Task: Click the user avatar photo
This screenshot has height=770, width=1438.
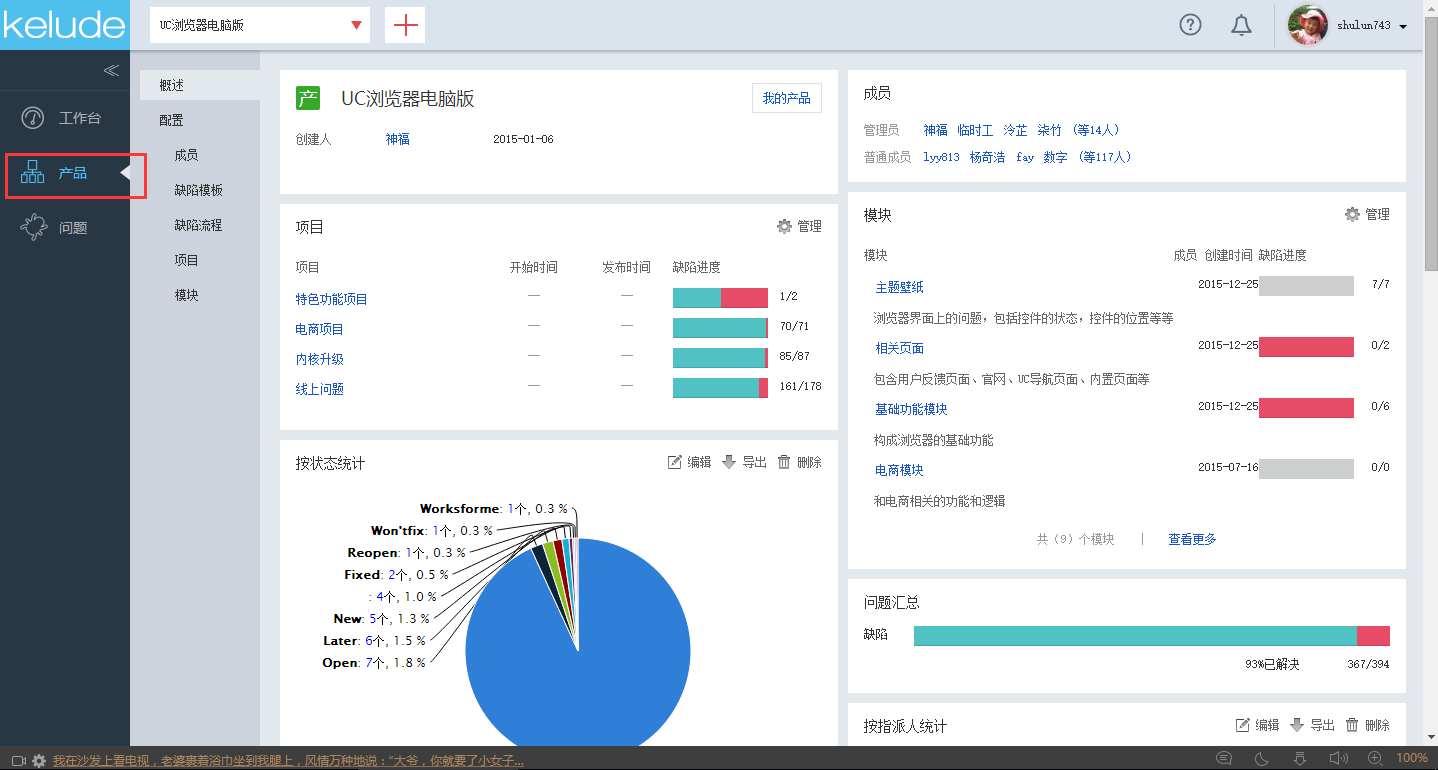Action: [x=1307, y=26]
